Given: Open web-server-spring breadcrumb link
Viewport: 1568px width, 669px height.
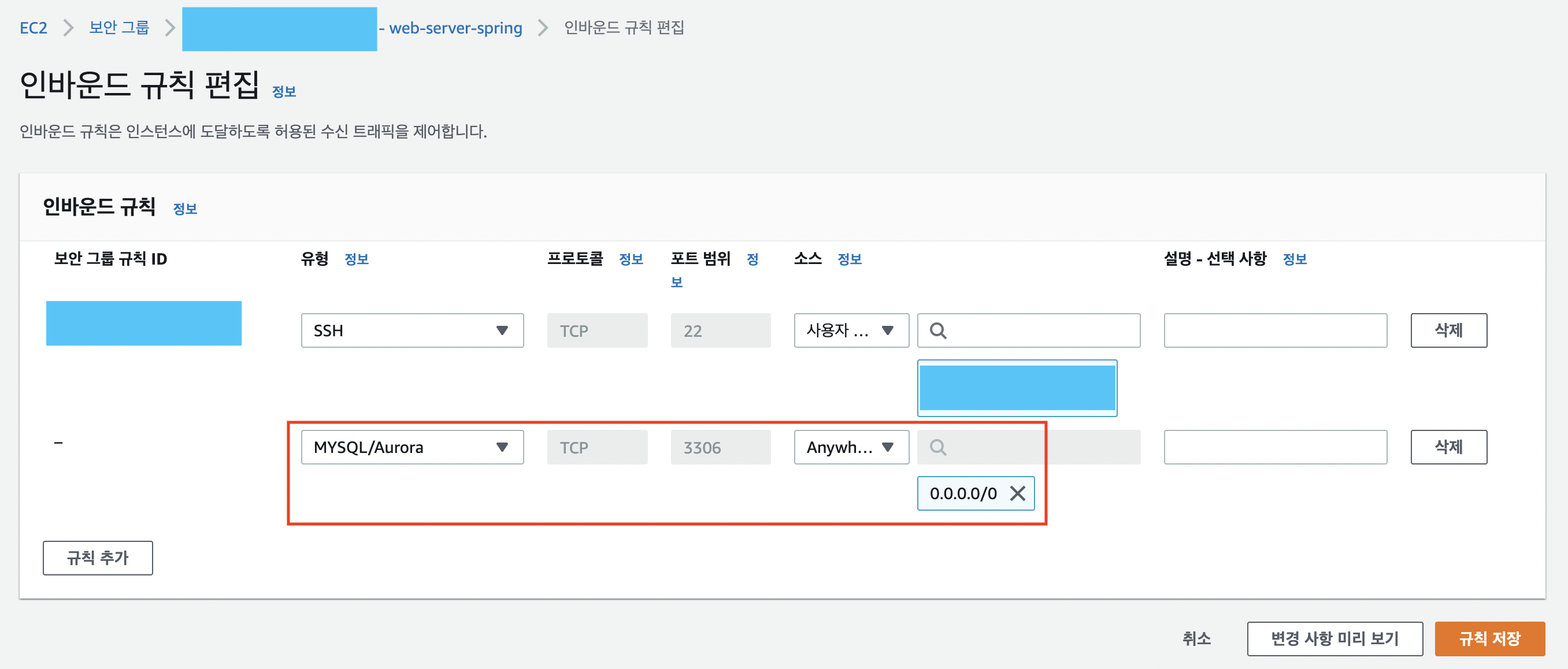Looking at the screenshot, I should (x=455, y=28).
